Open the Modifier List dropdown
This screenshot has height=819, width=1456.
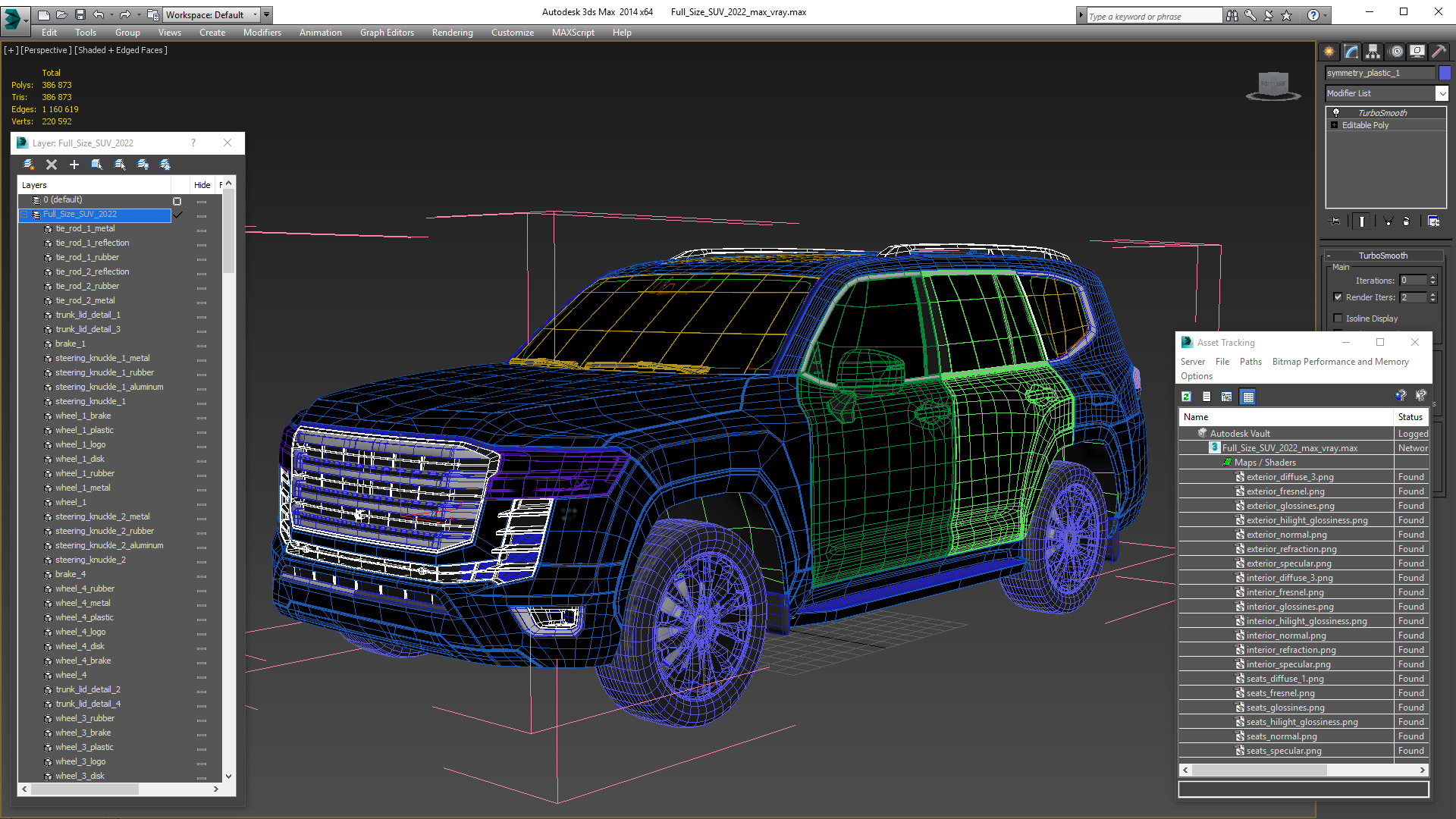(x=1442, y=93)
